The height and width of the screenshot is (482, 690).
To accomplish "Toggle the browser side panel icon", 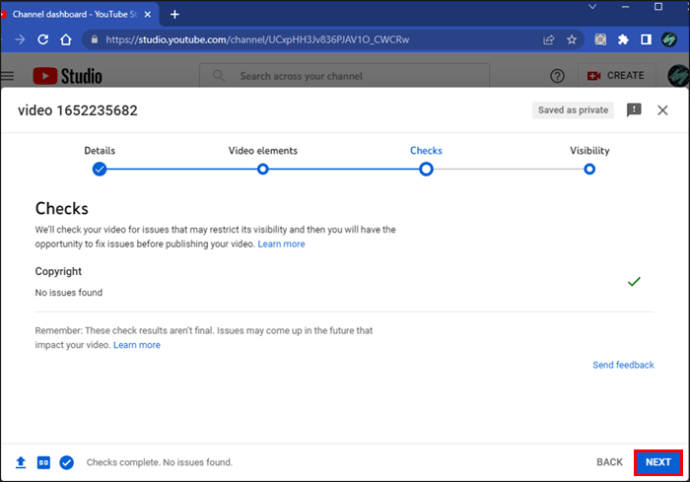I will pyautogui.click(x=646, y=40).
